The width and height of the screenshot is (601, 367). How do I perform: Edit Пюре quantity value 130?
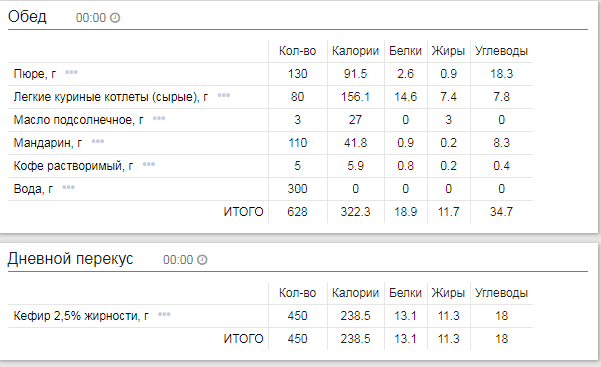(x=297, y=74)
